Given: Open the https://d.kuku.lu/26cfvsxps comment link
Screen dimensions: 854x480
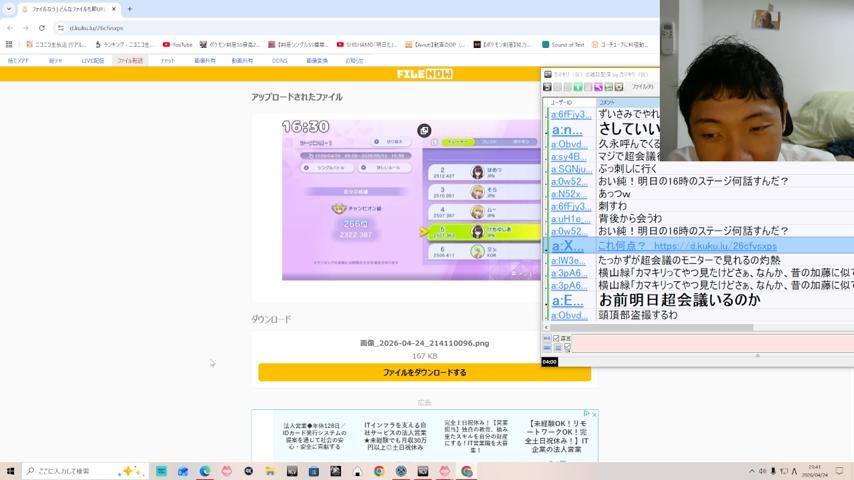Looking at the screenshot, I should [x=715, y=246].
